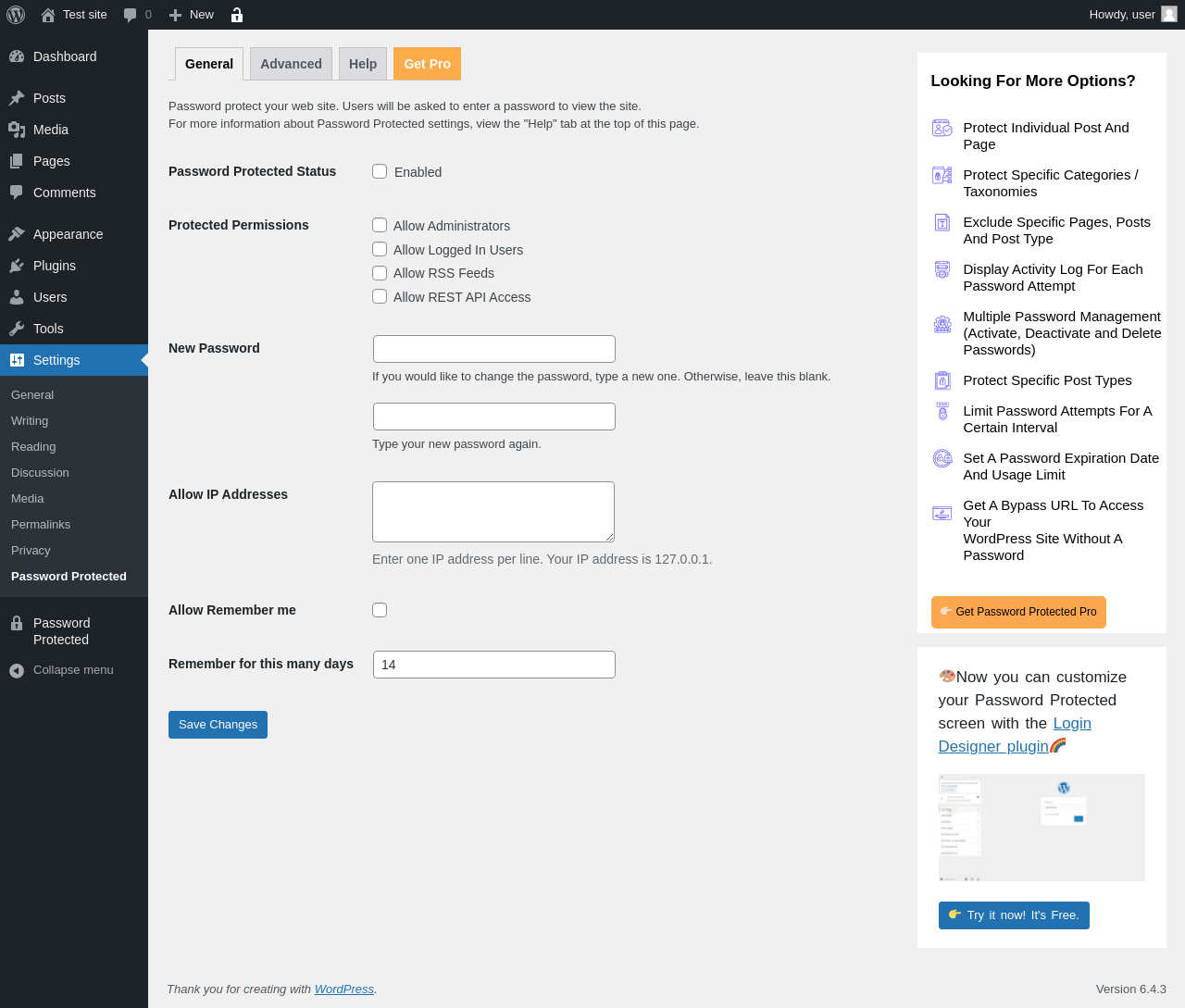
Task: Open the comments bubble icon in admin bar
Action: click(x=131, y=15)
